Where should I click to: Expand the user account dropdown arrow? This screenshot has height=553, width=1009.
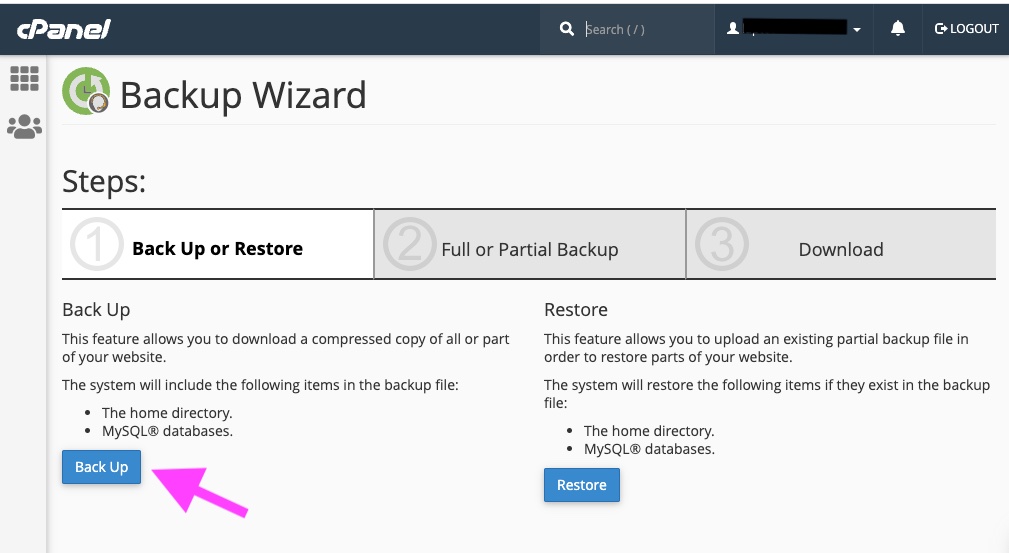857,30
